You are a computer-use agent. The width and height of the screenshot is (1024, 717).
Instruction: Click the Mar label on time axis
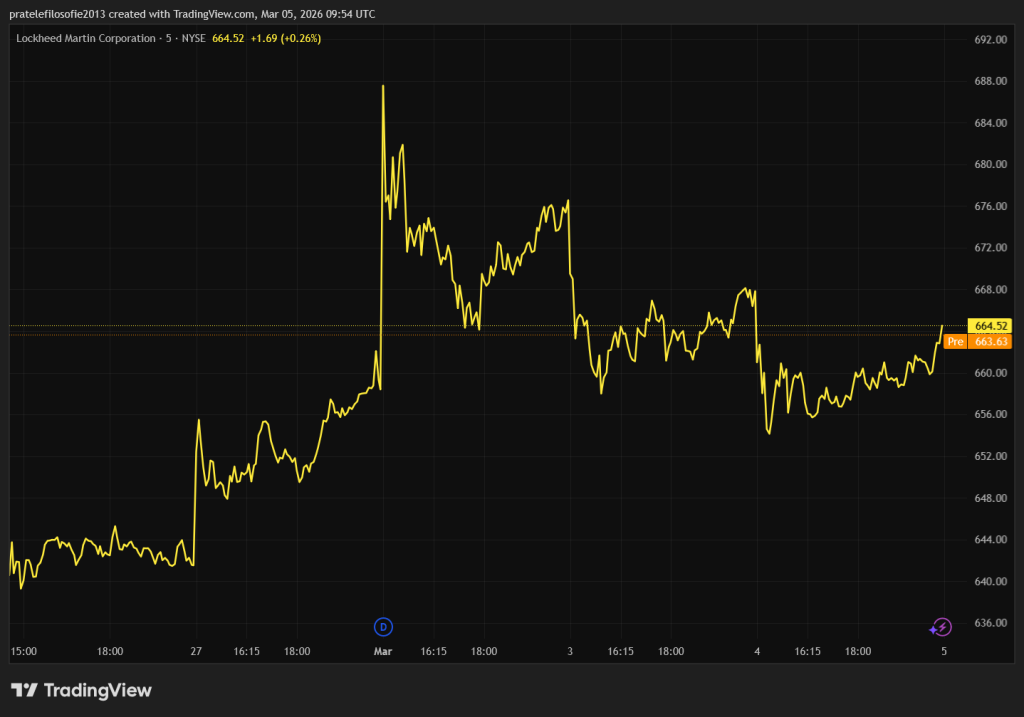(383, 651)
